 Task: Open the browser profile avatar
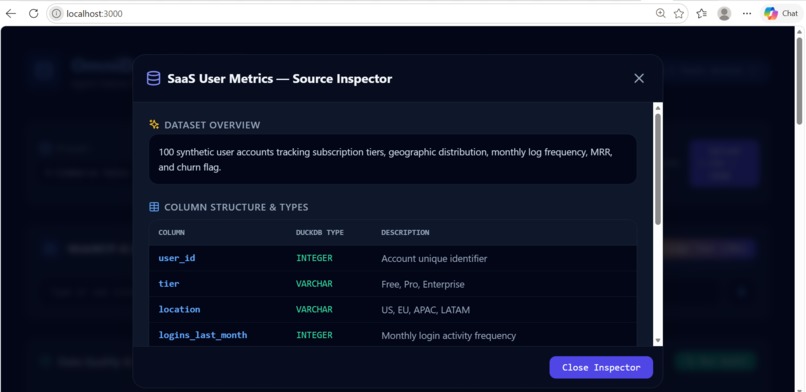(724, 14)
